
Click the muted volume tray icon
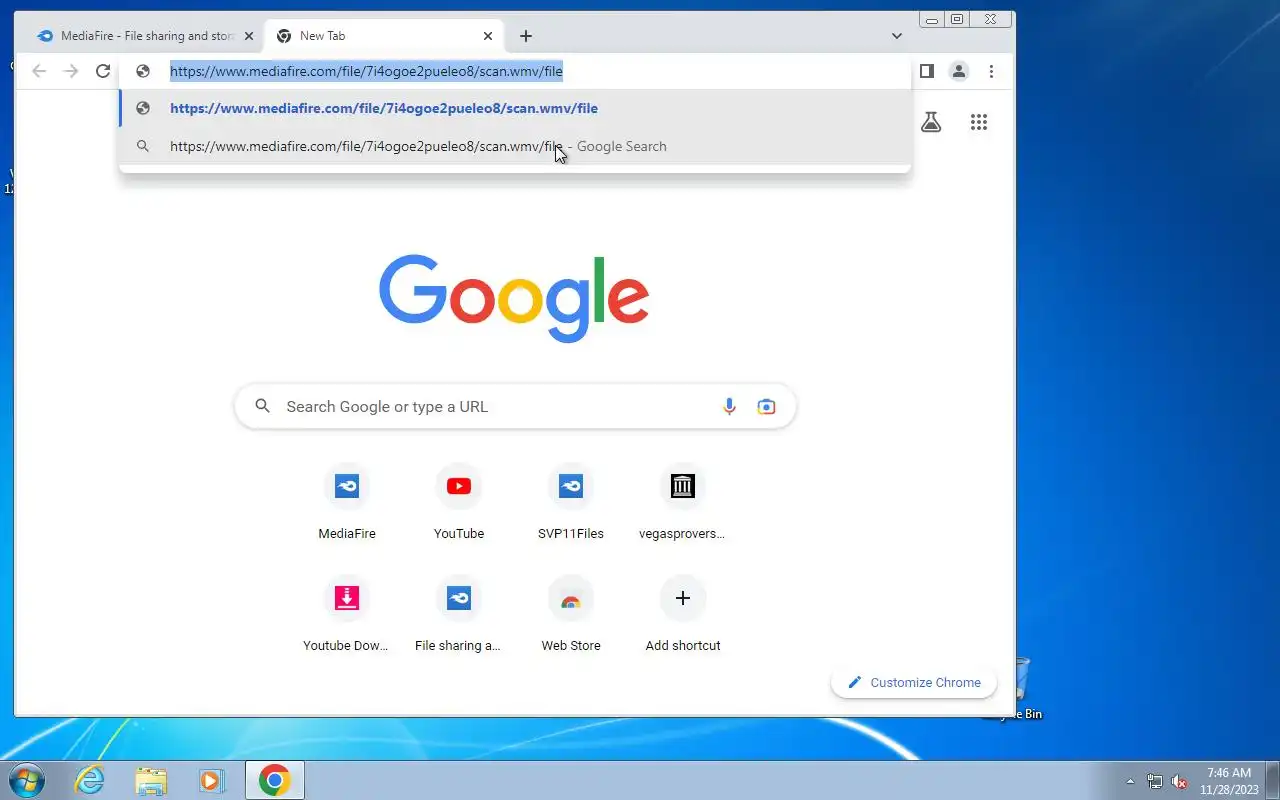tap(1179, 781)
